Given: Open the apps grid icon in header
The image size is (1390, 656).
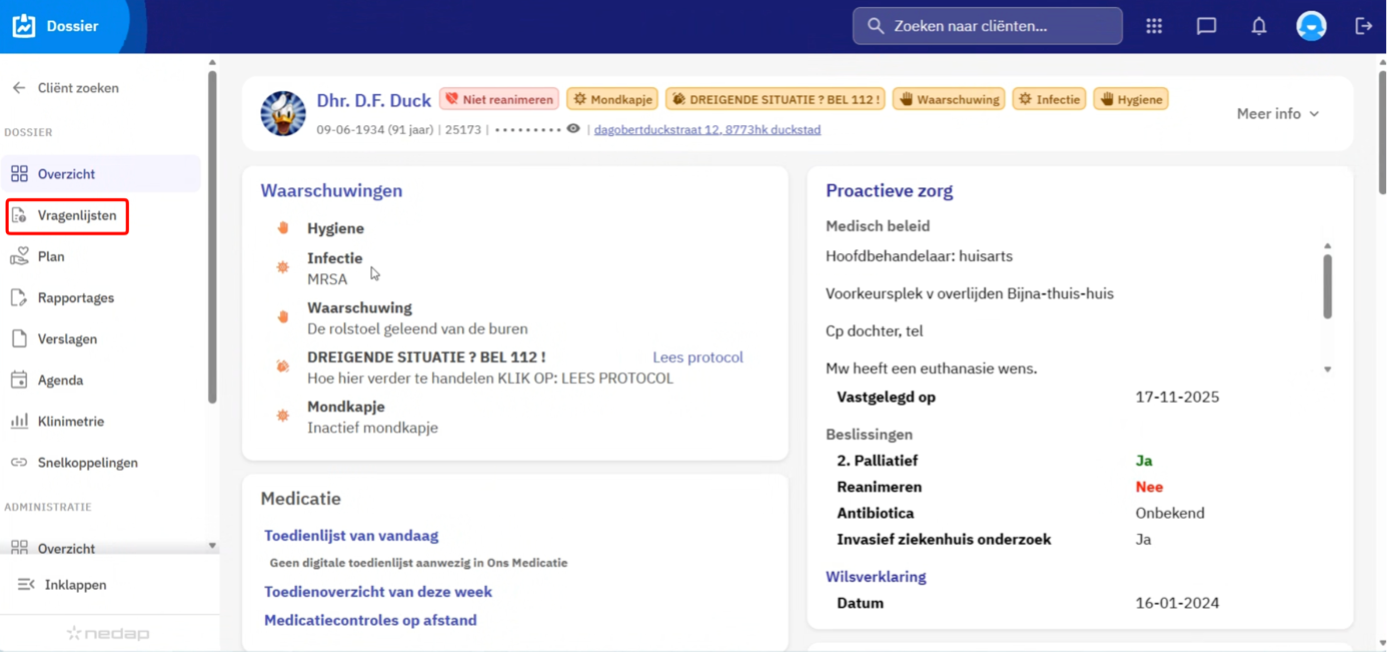Looking at the screenshot, I should click(x=1154, y=26).
